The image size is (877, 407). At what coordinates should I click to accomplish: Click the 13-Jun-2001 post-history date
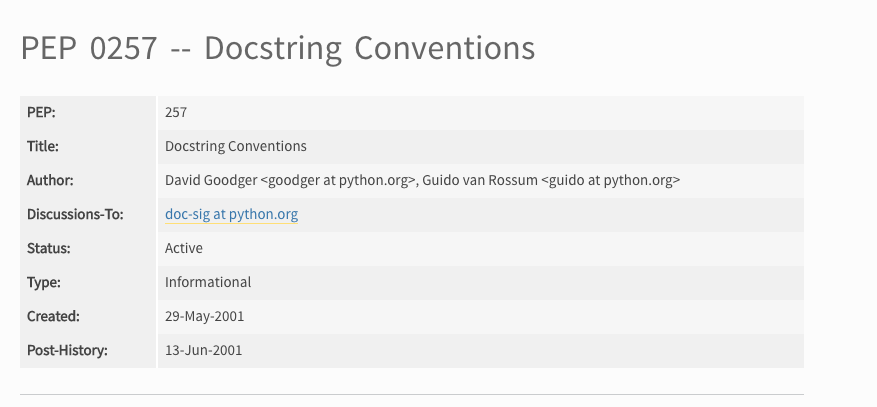[x=203, y=350]
